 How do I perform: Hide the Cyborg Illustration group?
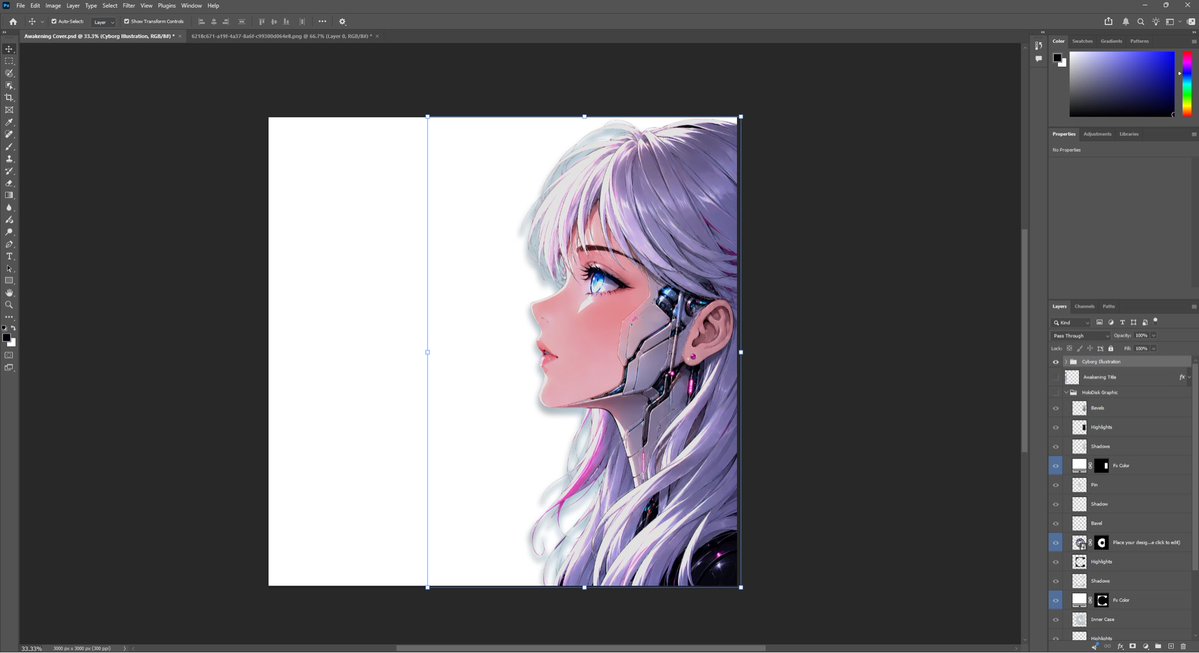pos(1056,362)
